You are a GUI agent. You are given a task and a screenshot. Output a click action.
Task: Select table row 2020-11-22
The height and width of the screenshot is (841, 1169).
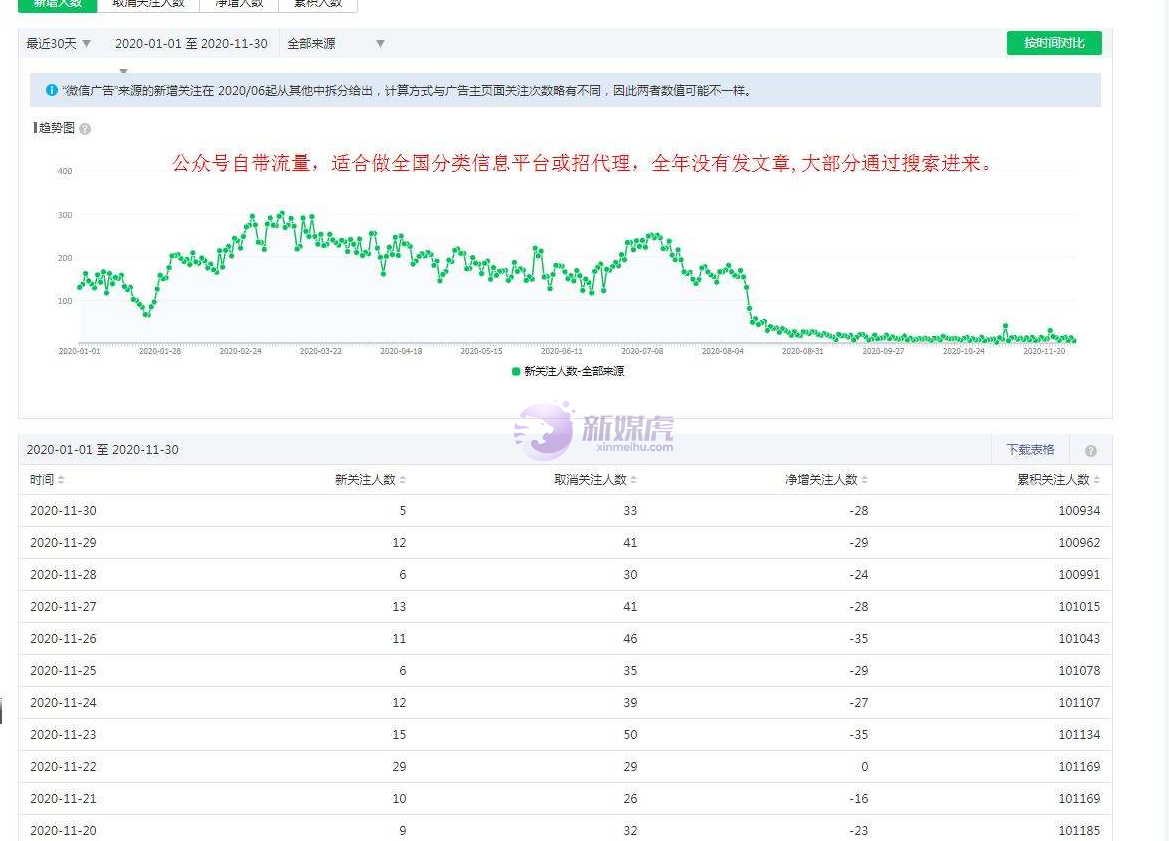coord(565,767)
